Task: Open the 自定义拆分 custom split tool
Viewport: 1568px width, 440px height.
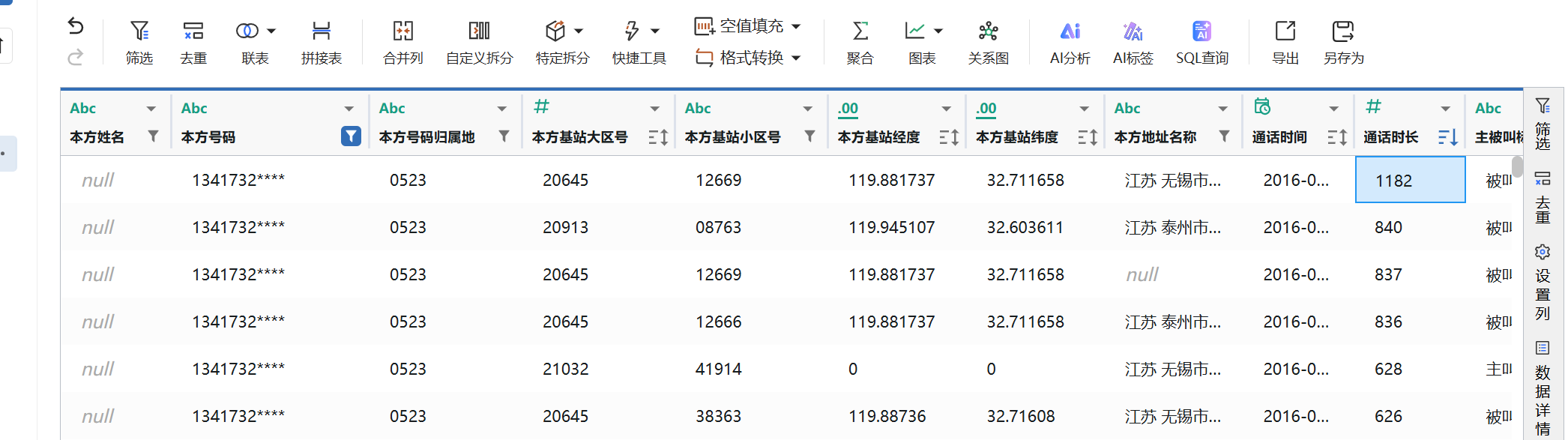Action: pyautogui.click(x=479, y=41)
